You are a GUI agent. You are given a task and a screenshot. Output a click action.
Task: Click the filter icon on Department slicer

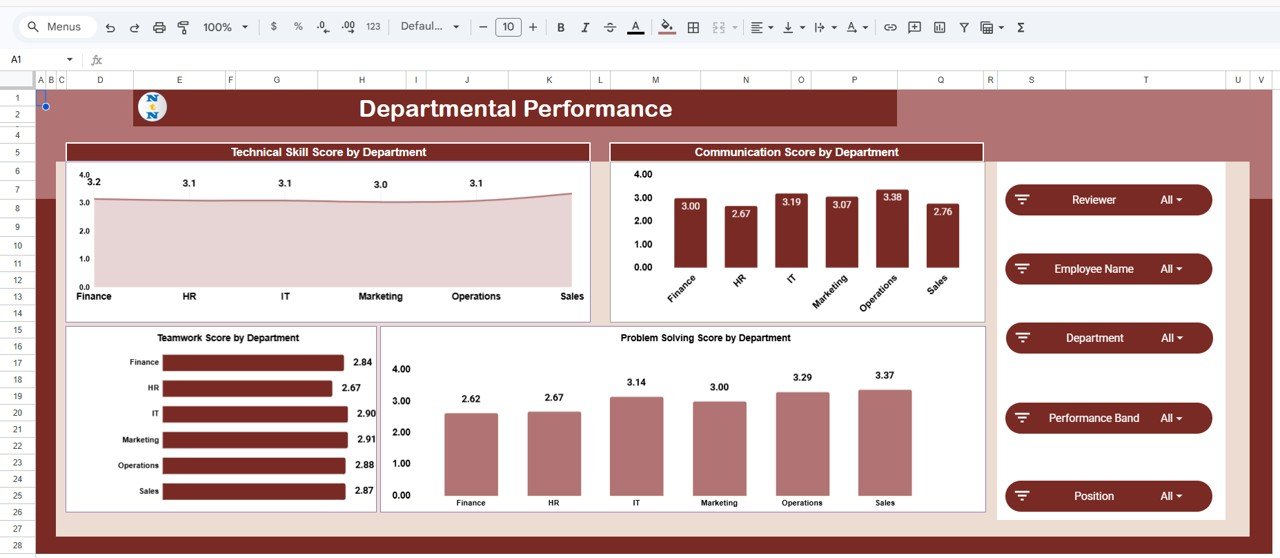tap(1022, 338)
